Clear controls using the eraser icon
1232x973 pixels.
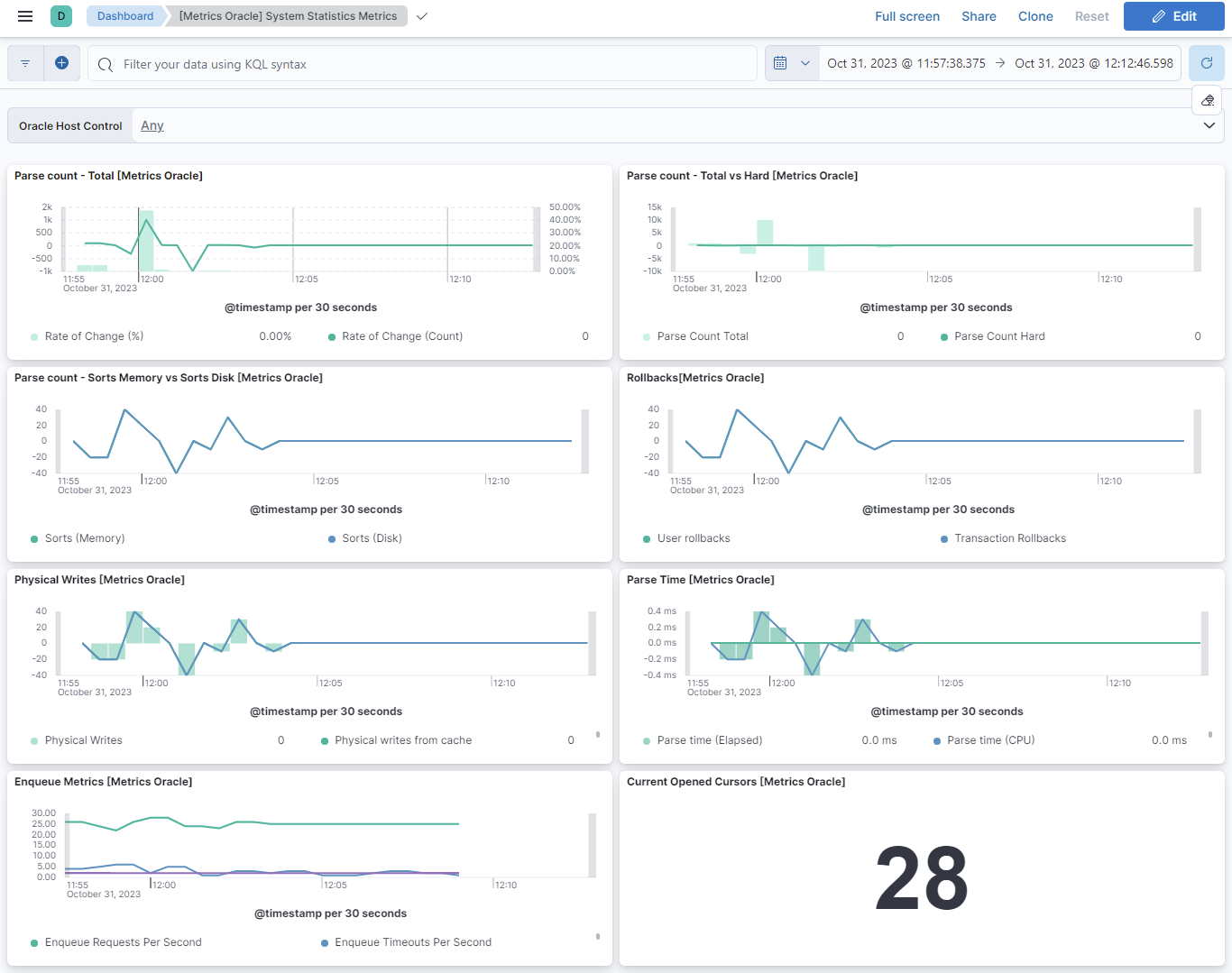(1207, 100)
